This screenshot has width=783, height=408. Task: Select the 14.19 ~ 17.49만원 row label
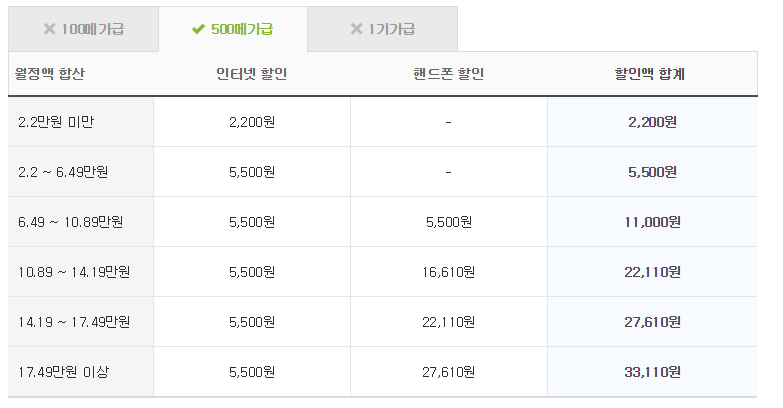tap(73, 322)
